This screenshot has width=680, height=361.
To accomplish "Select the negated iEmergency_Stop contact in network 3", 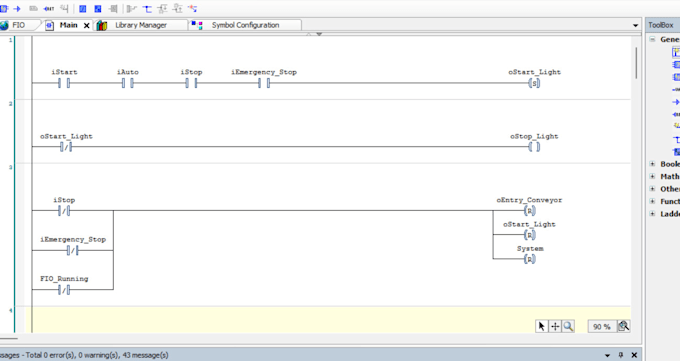I will tap(72, 250).
